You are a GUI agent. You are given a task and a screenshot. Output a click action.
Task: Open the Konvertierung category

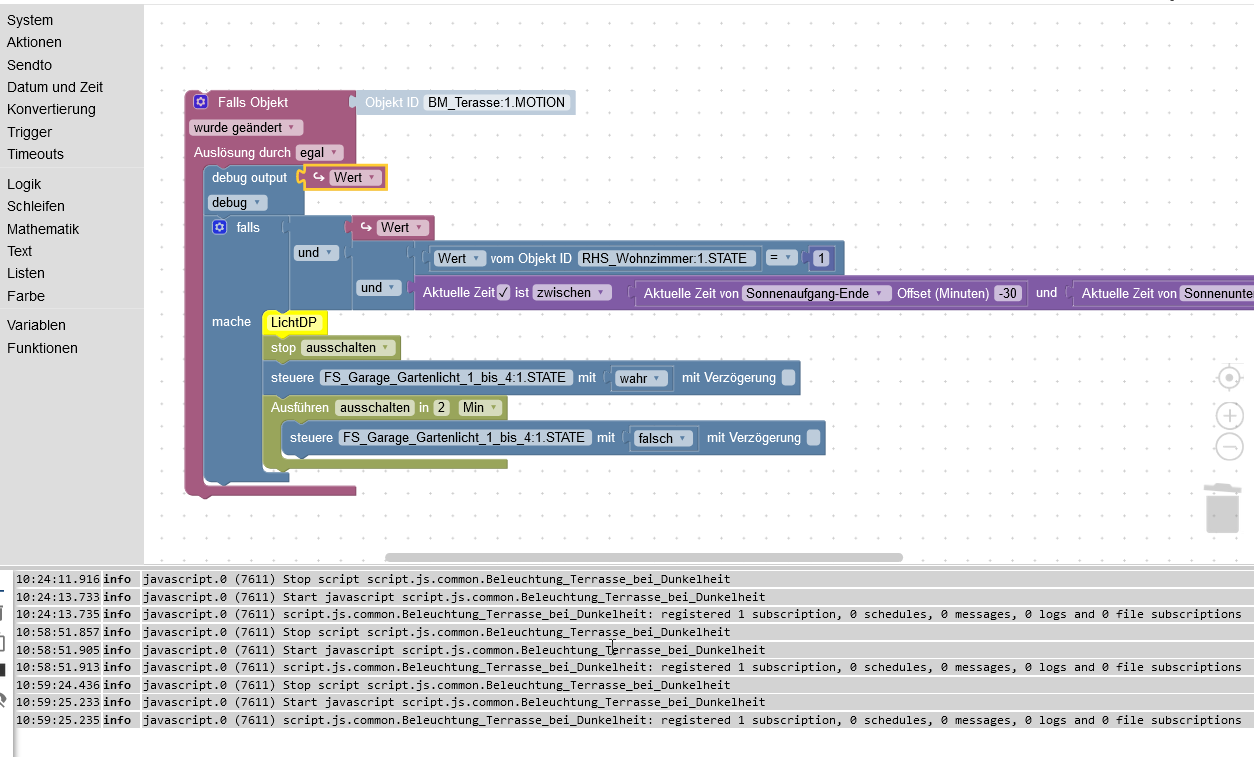pyautogui.click(x=51, y=109)
